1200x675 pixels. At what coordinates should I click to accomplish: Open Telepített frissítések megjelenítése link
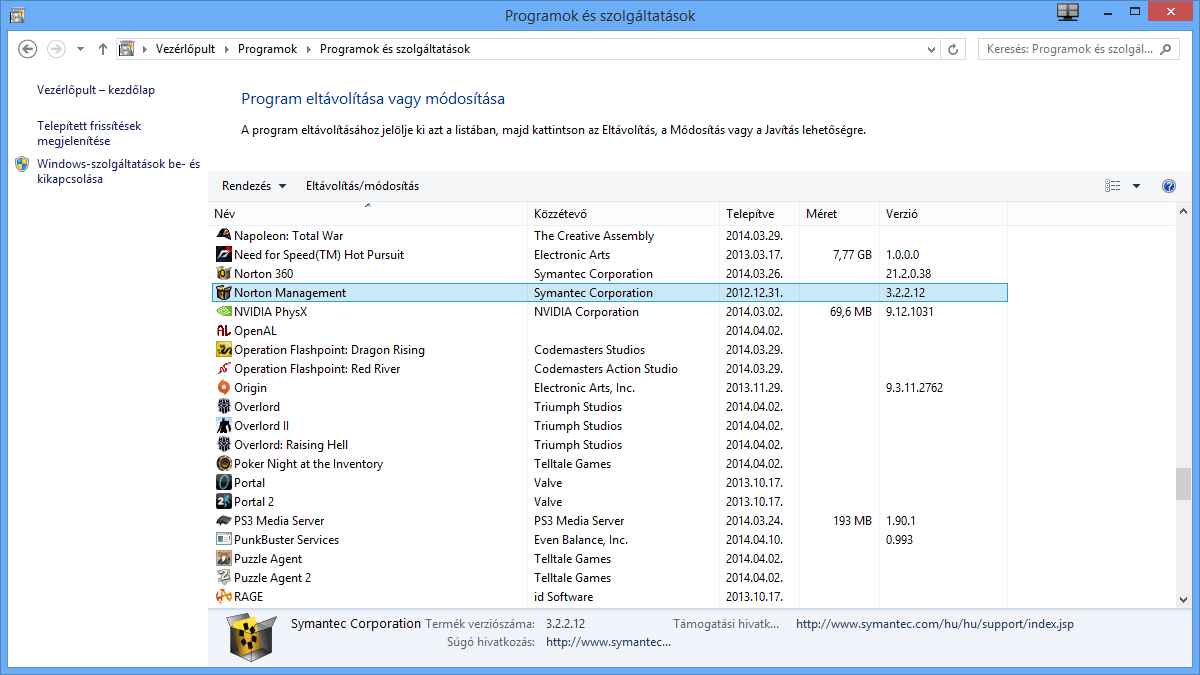pos(89,133)
